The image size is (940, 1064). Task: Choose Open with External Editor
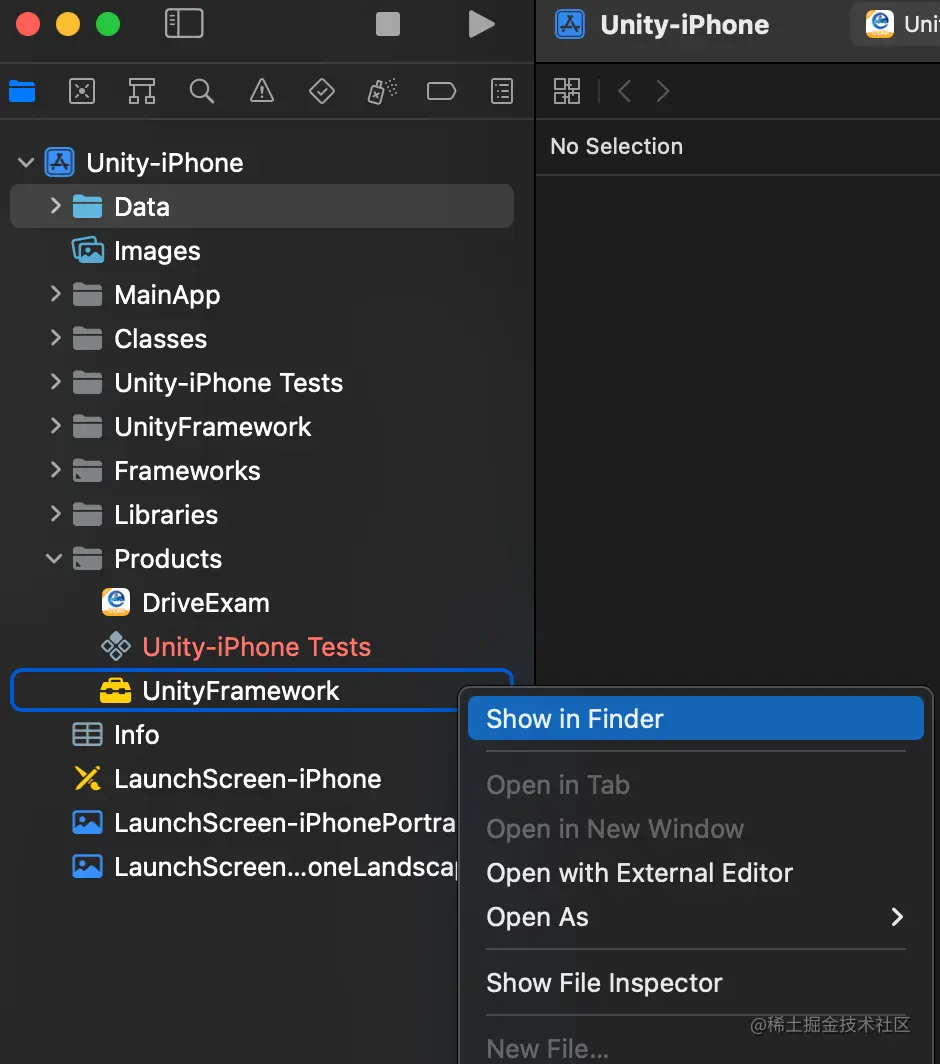[696, 873]
